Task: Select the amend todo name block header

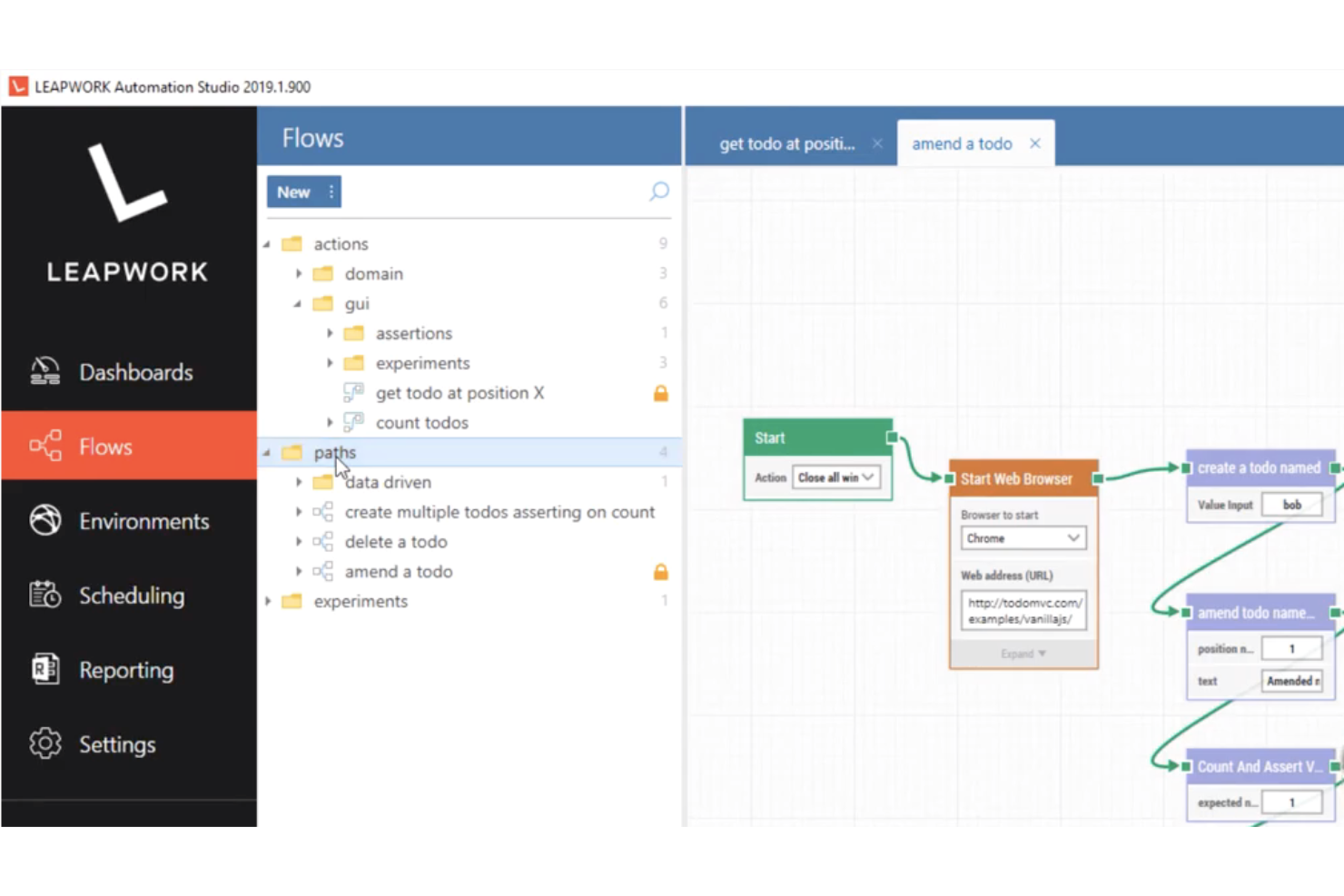Action: [x=1260, y=613]
